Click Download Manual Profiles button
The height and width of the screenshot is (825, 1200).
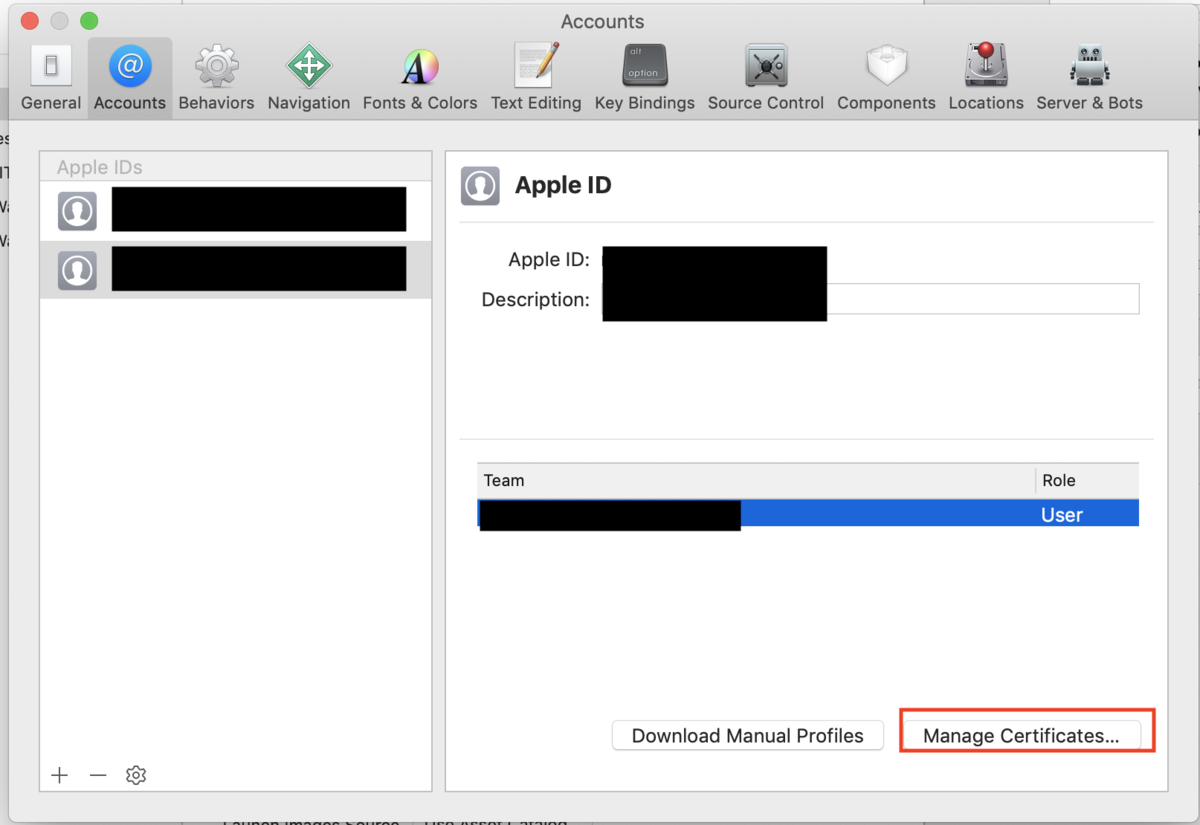coord(748,736)
